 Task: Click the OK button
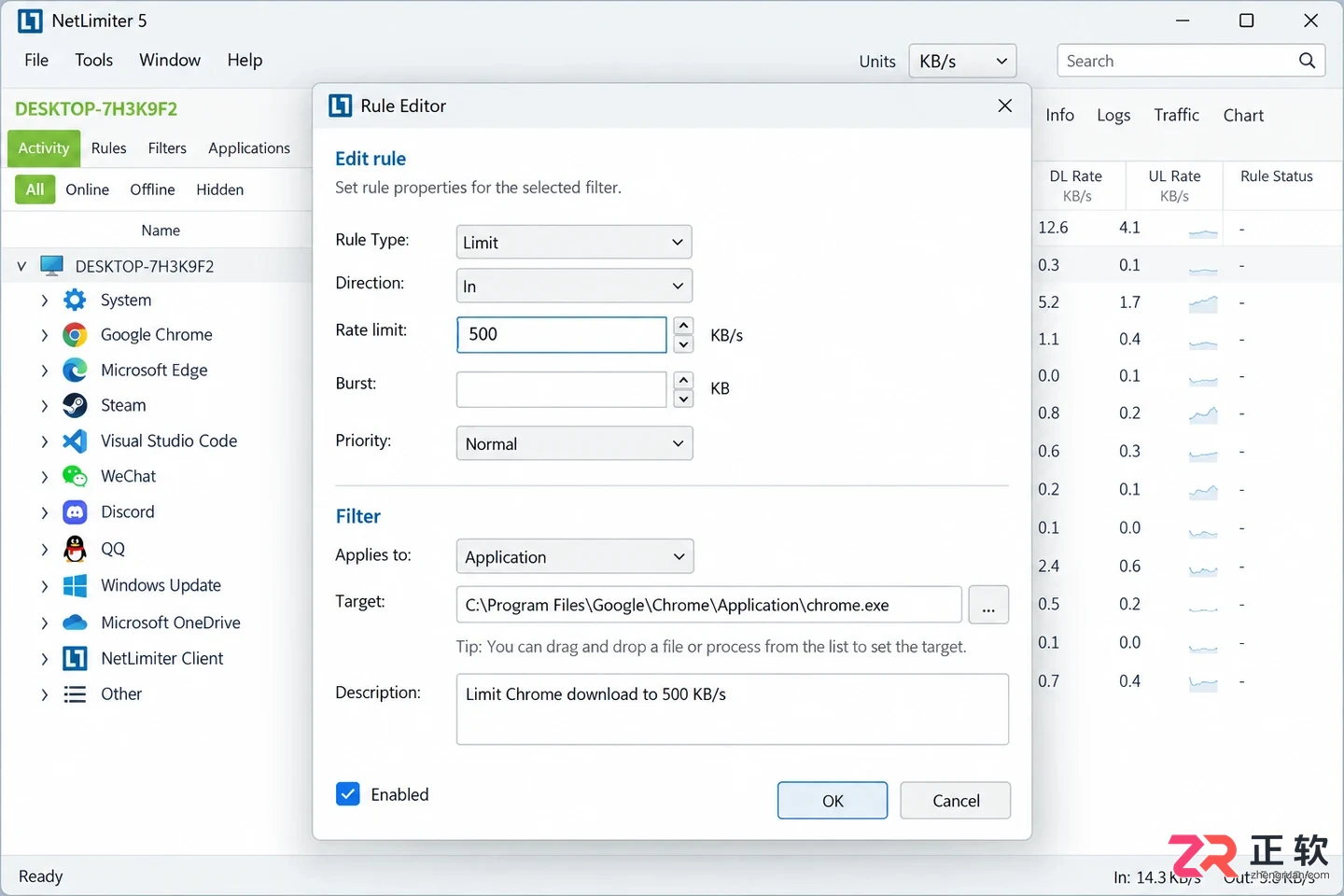(x=833, y=801)
